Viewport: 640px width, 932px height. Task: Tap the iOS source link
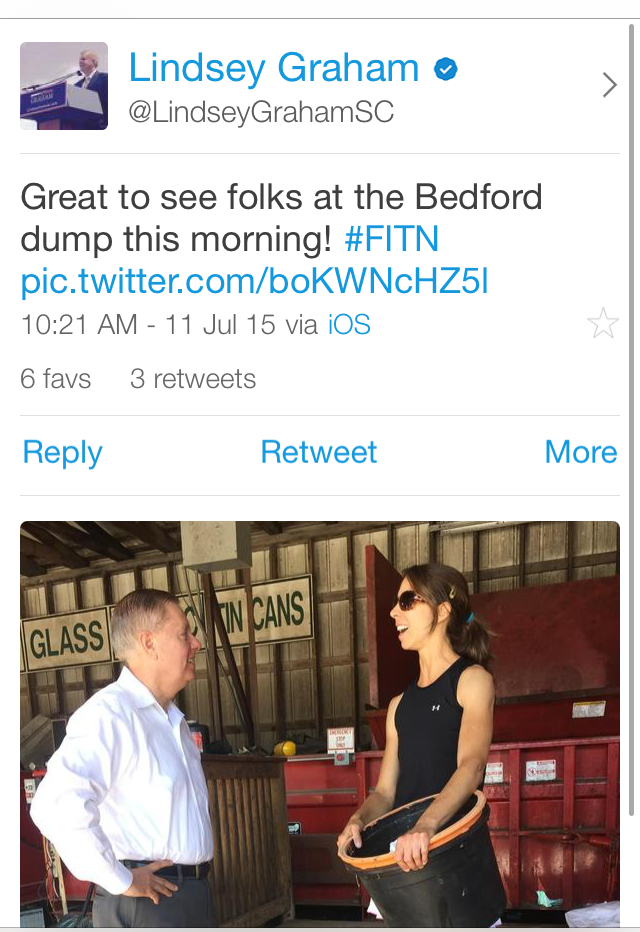349,325
